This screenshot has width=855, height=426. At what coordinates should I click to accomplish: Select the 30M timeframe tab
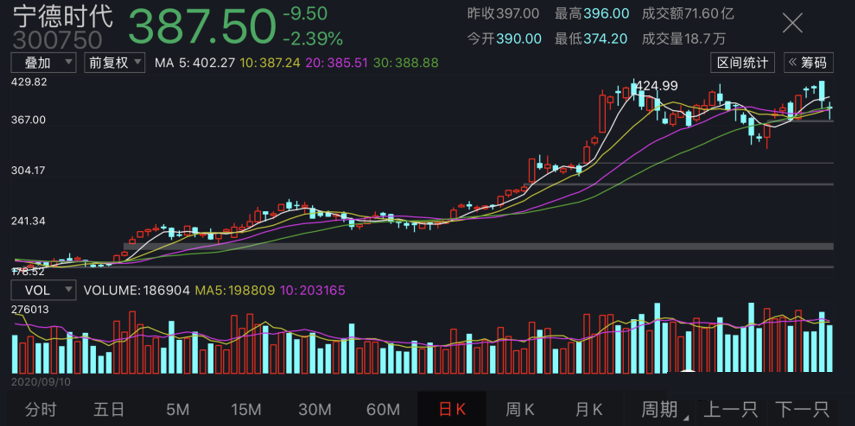point(315,409)
